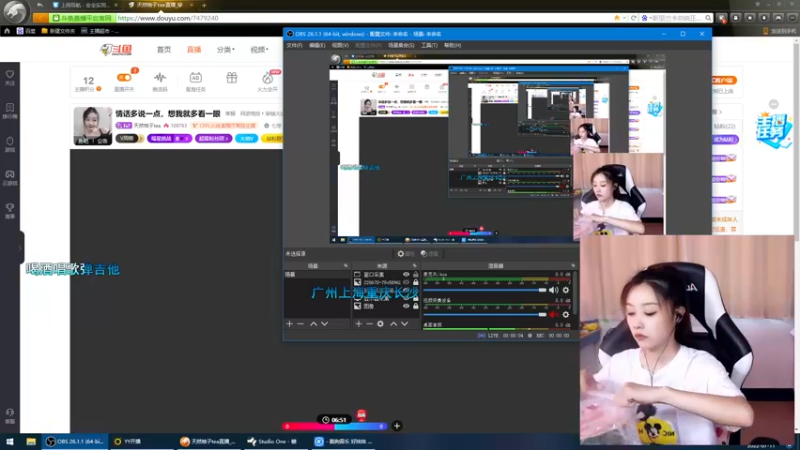Screen dimensions: 800x450
Task: Open settings gear for video capture device audio
Action: click(565, 315)
